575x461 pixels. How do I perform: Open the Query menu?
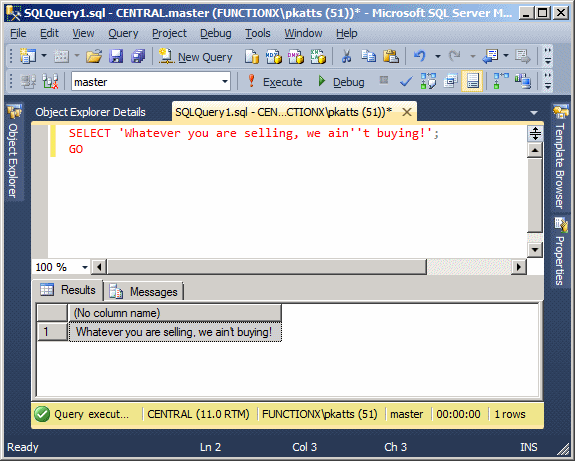[123, 33]
